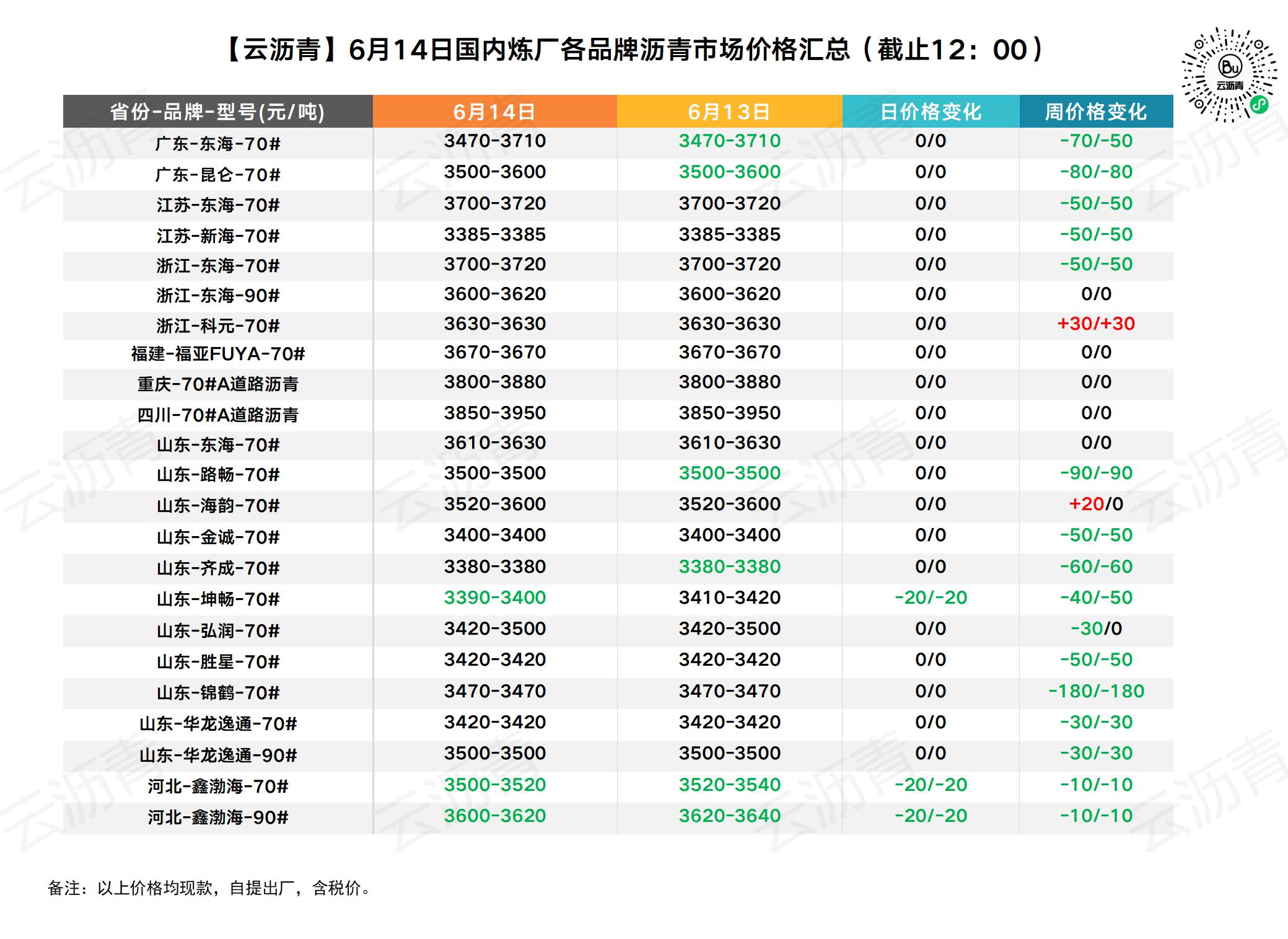Select the 浙江-东海-70# row label

[217, 266]
